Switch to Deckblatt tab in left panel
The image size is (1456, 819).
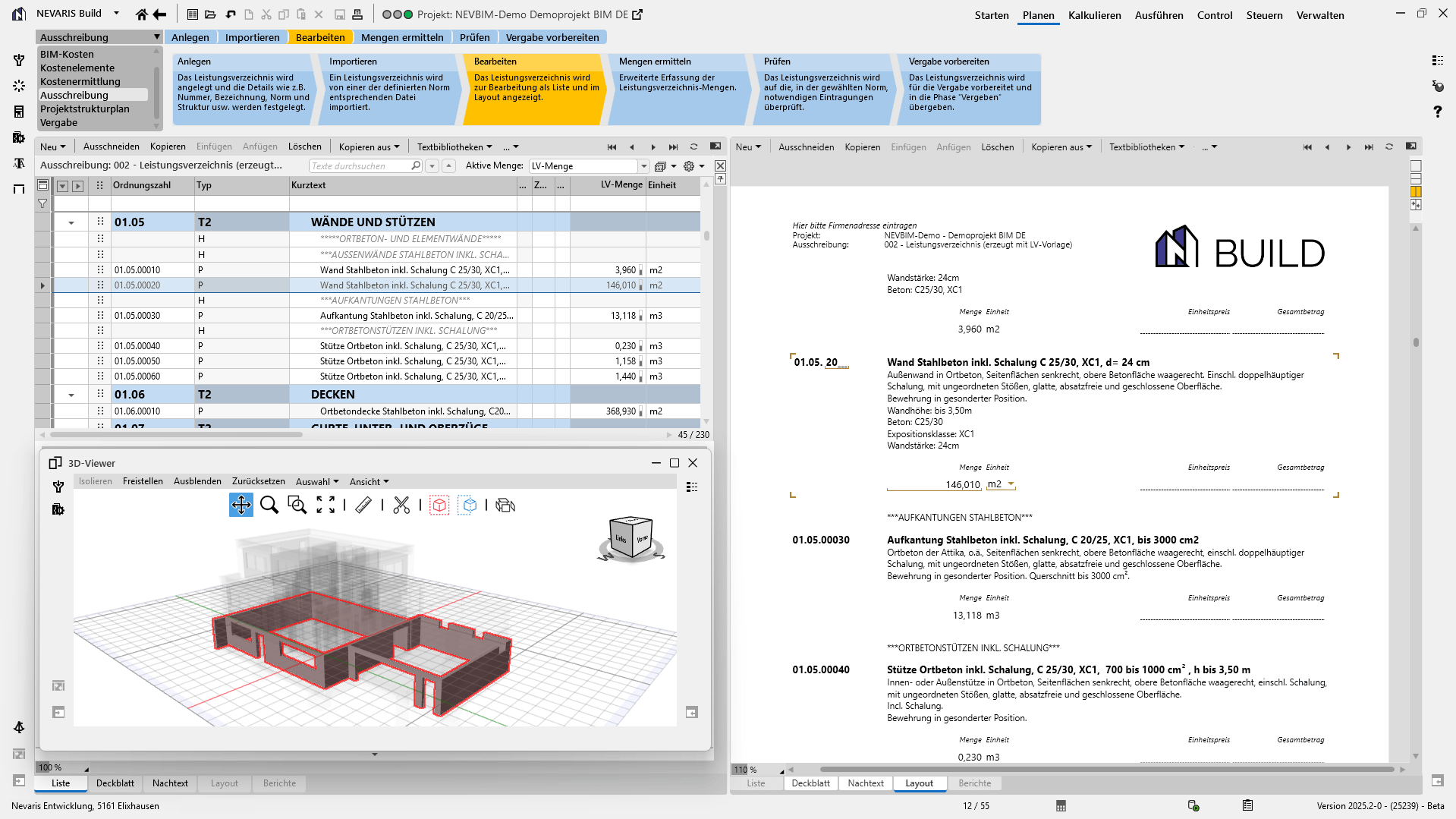coord(115,783)
